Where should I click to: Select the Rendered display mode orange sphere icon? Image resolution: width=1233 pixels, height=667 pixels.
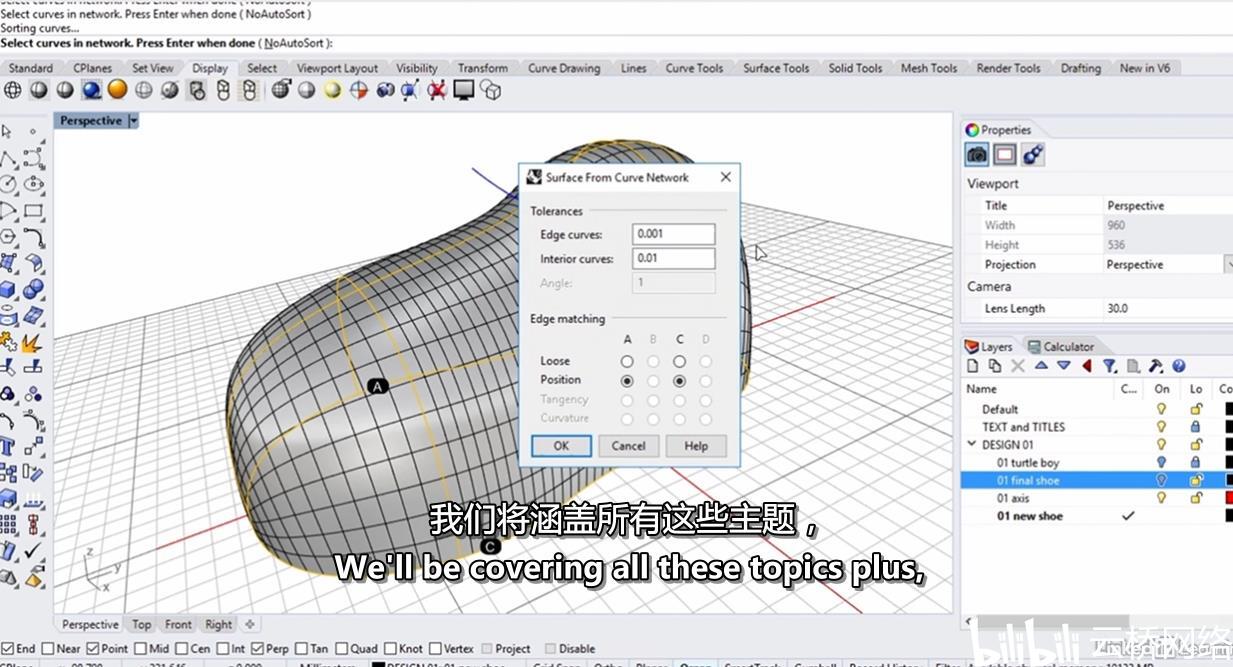click(117, 90)
